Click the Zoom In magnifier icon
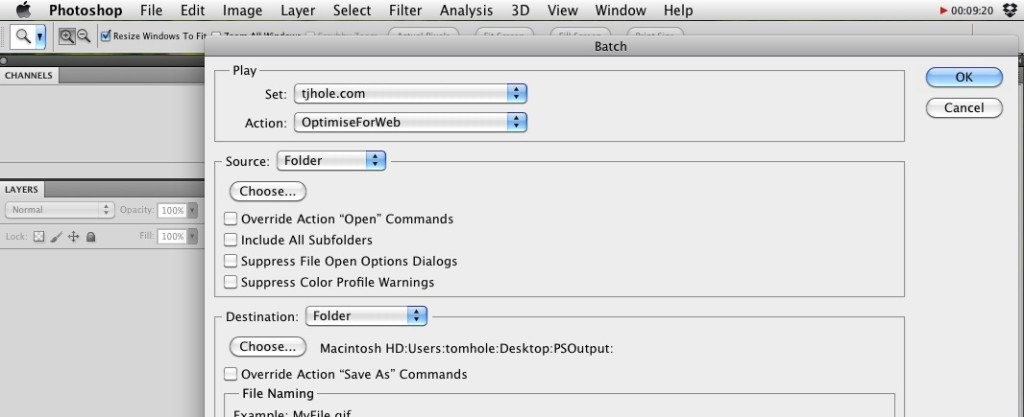This screenshot has width=1024, height=417. point(67,36)
